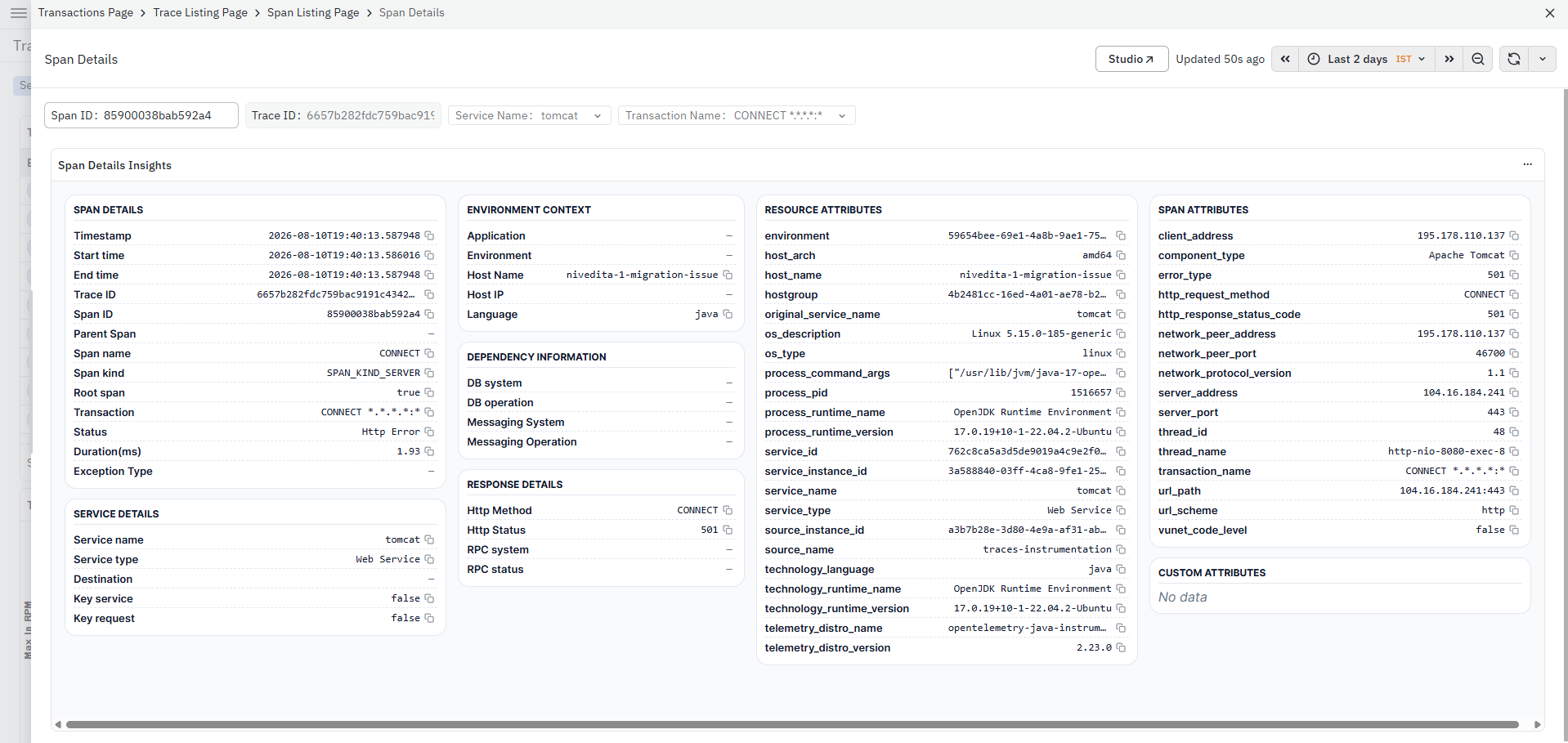
Task: Click the horizontal scrollbar thumb
Action: tap(792, 724)
